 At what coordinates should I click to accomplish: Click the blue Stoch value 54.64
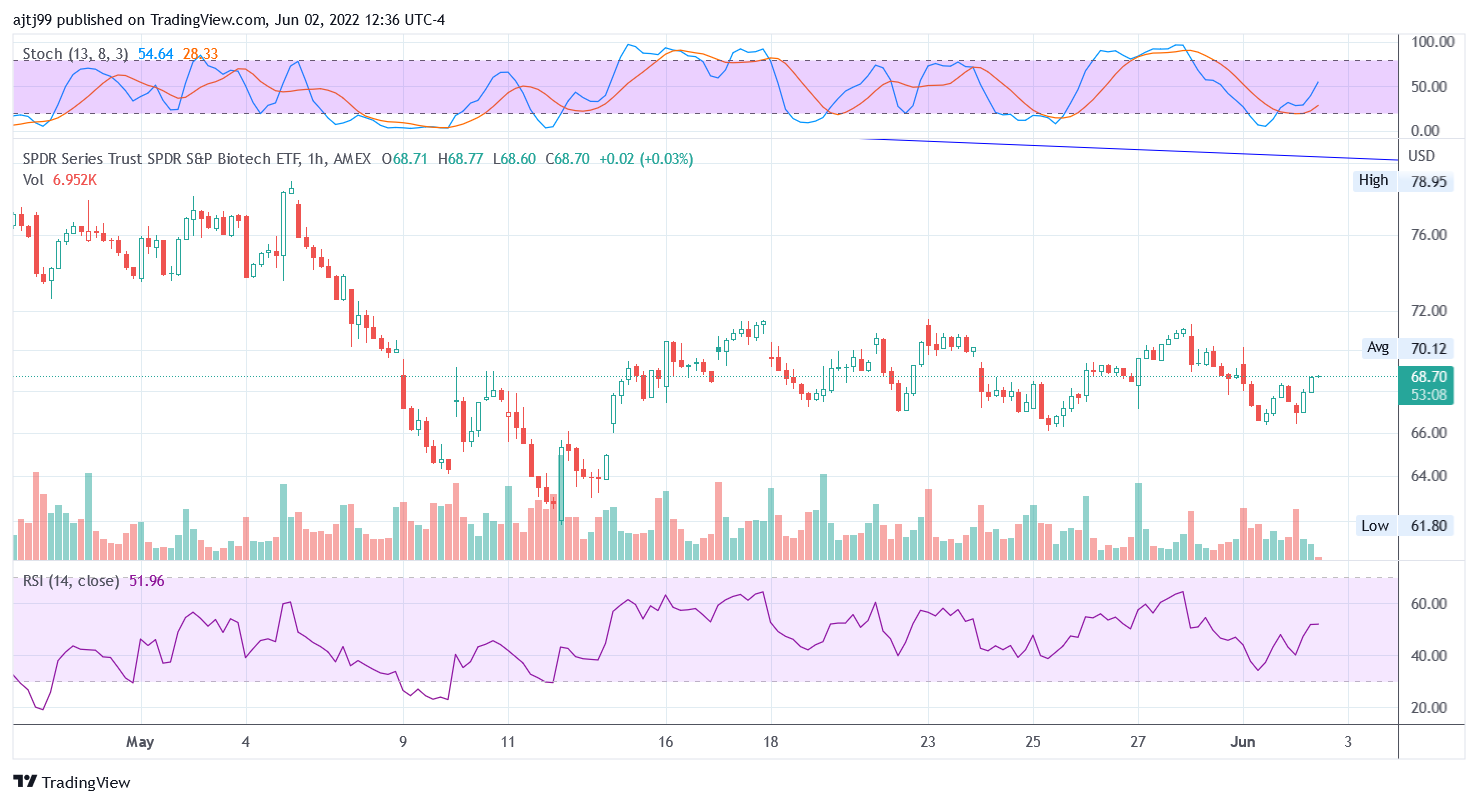(156, 54)
